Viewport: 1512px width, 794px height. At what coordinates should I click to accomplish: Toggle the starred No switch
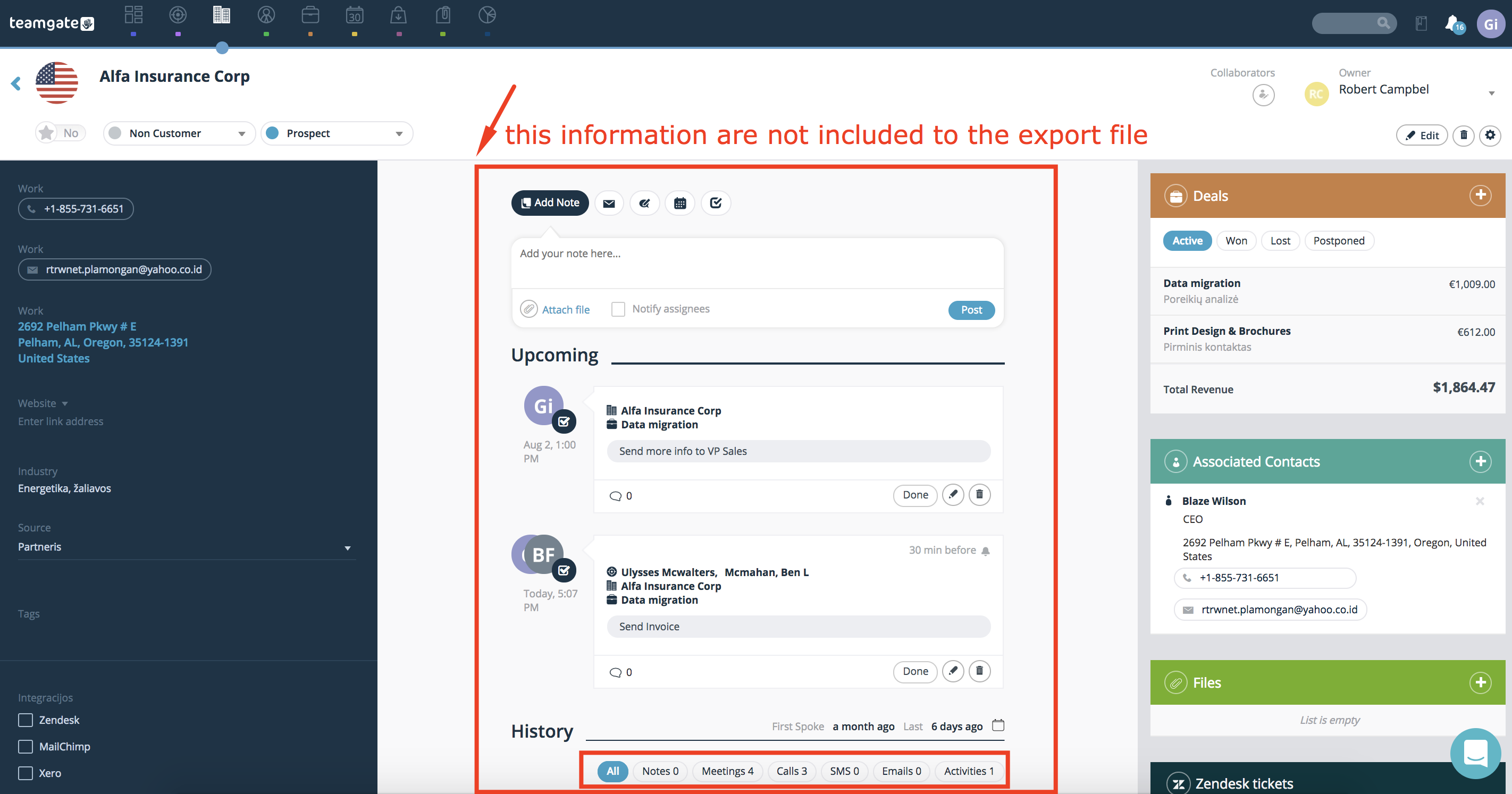tap(61, 133)
